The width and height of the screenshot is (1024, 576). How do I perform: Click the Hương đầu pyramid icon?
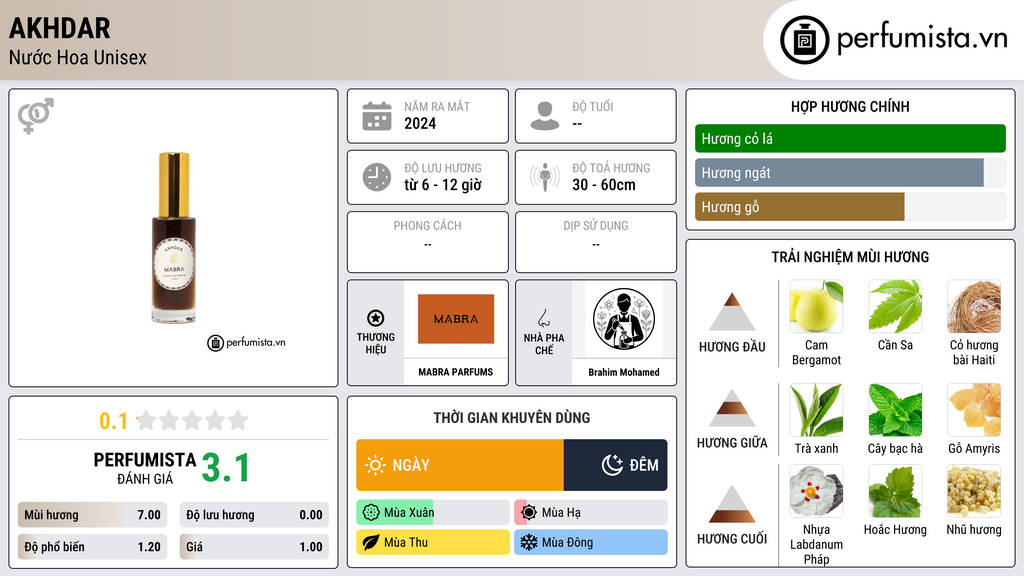tap(732, 312)
